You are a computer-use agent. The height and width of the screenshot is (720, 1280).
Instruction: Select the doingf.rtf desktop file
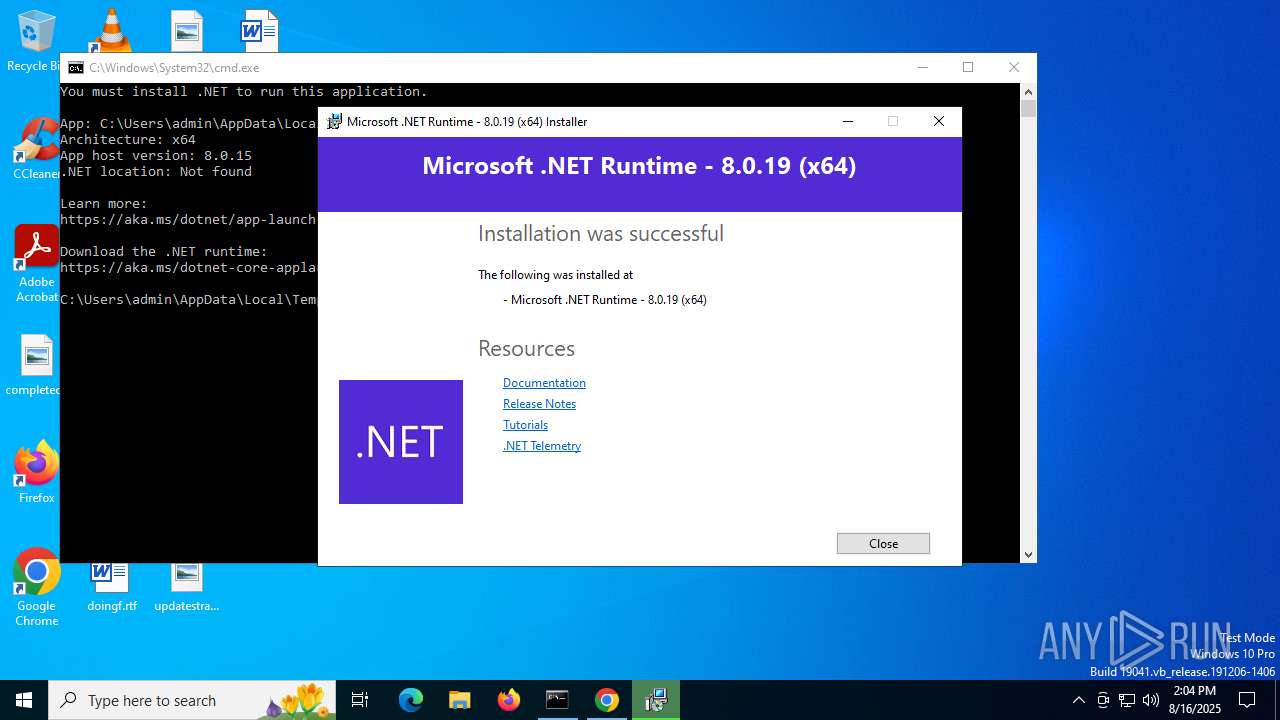coord(111,587)
